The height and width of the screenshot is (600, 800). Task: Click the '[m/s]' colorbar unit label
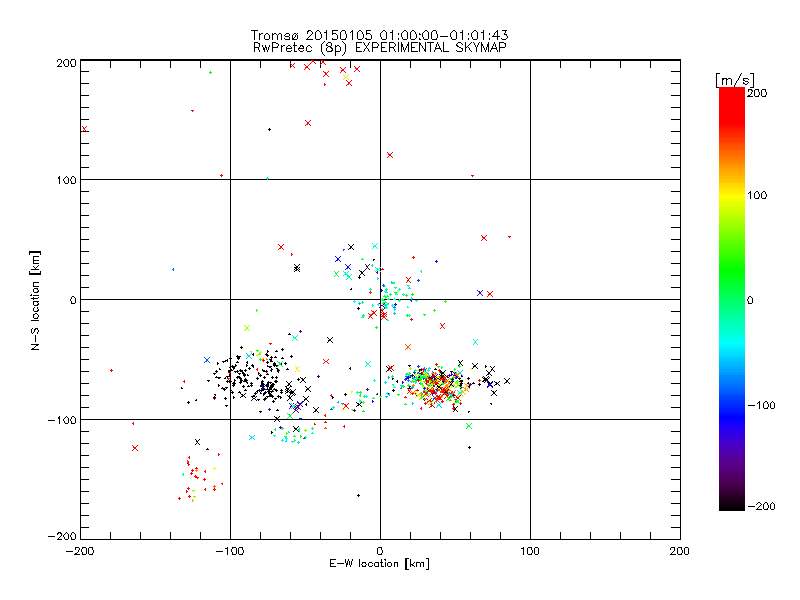pyautogui.click(x=735, y=80)
